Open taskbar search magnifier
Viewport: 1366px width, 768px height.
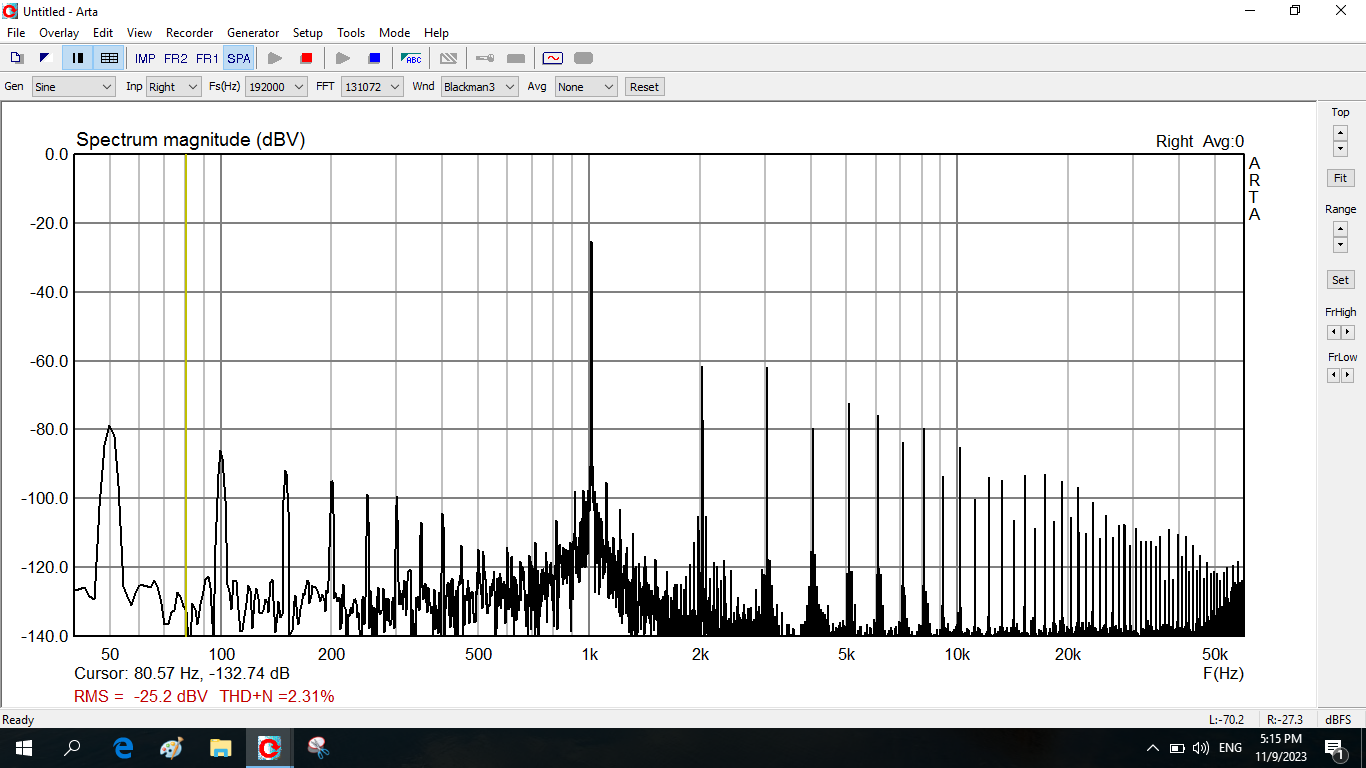(72, 748)
